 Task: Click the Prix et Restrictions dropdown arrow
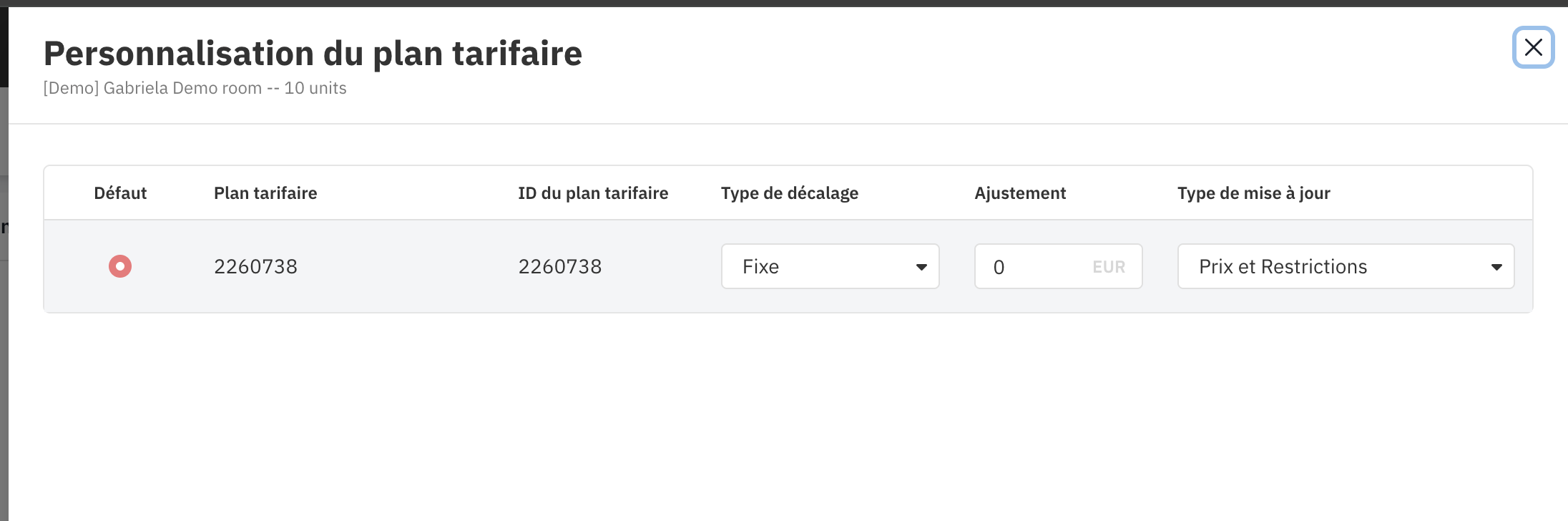(x=1496, y=267)
